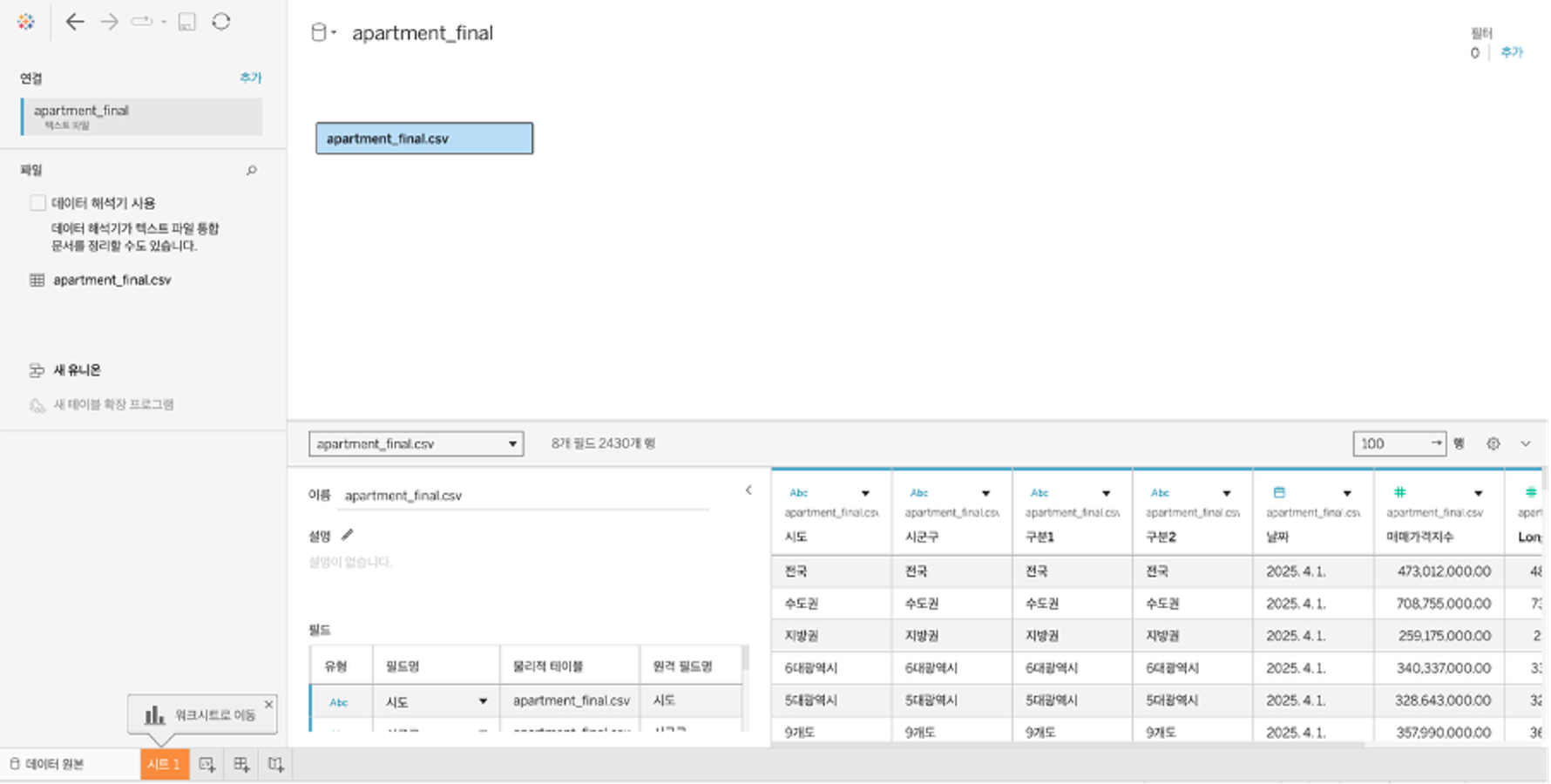Screen dimensions: 1551x784
Task: Search files using the magnifier icon
Action: [252, 171]
